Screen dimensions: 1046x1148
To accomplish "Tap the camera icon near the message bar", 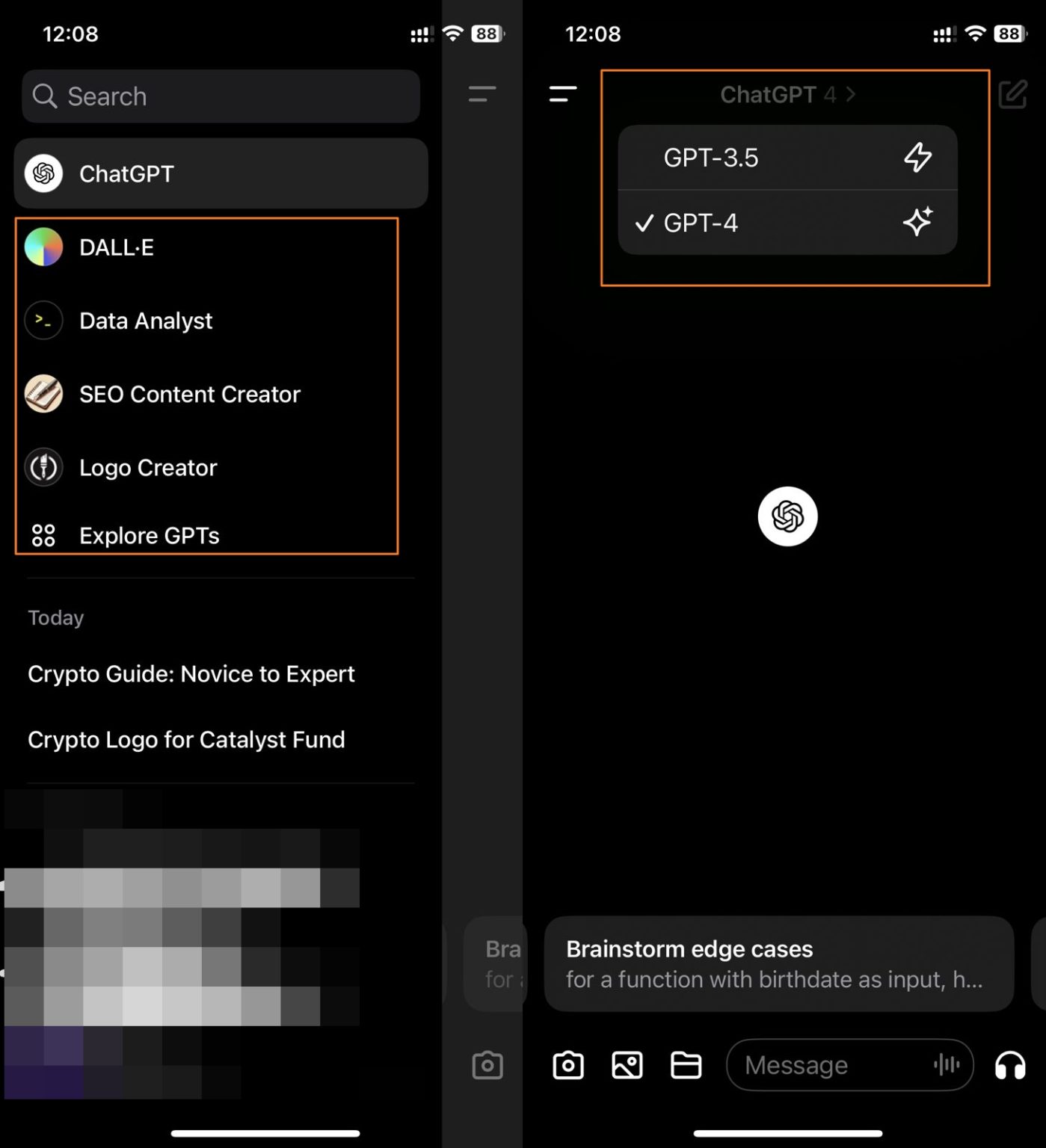I will pos(567,1065).
